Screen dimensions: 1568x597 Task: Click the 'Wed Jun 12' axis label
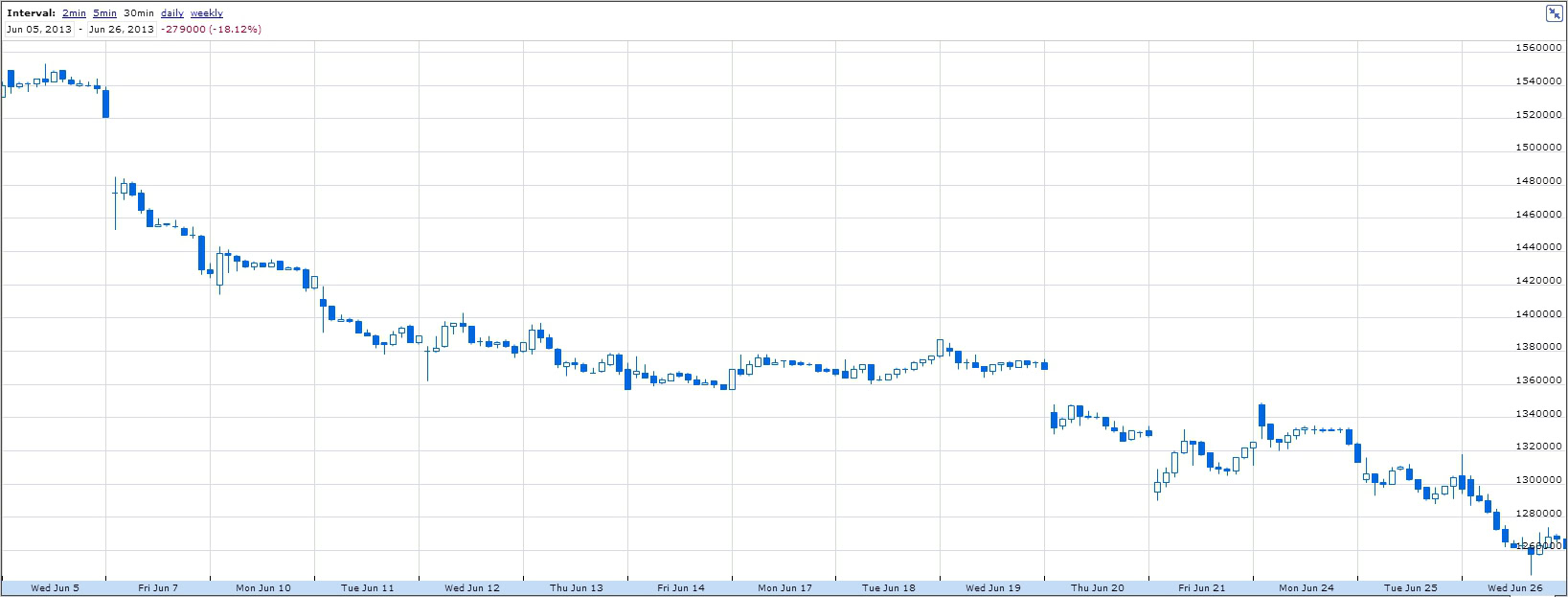(x=472, y=587)
